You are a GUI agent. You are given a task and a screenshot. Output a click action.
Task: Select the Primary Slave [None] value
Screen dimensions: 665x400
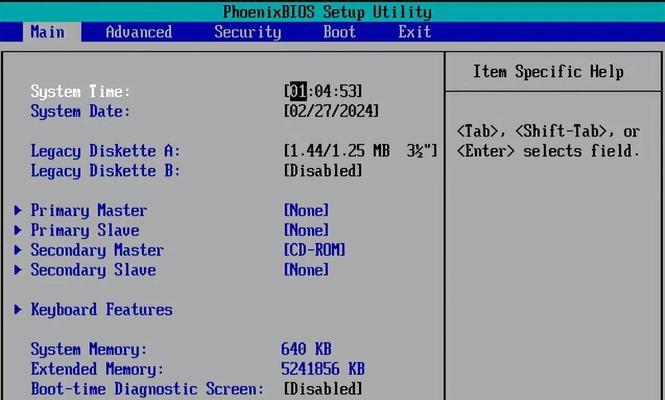click(306, 230)
